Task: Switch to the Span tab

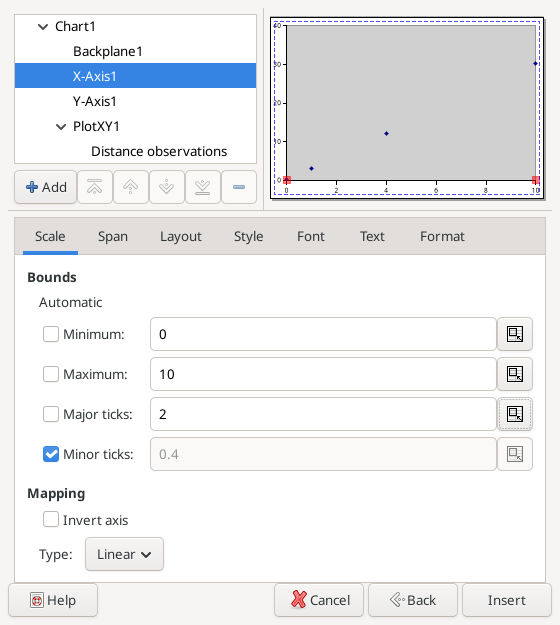Action: pyautogui.click(x=113, y=236)
